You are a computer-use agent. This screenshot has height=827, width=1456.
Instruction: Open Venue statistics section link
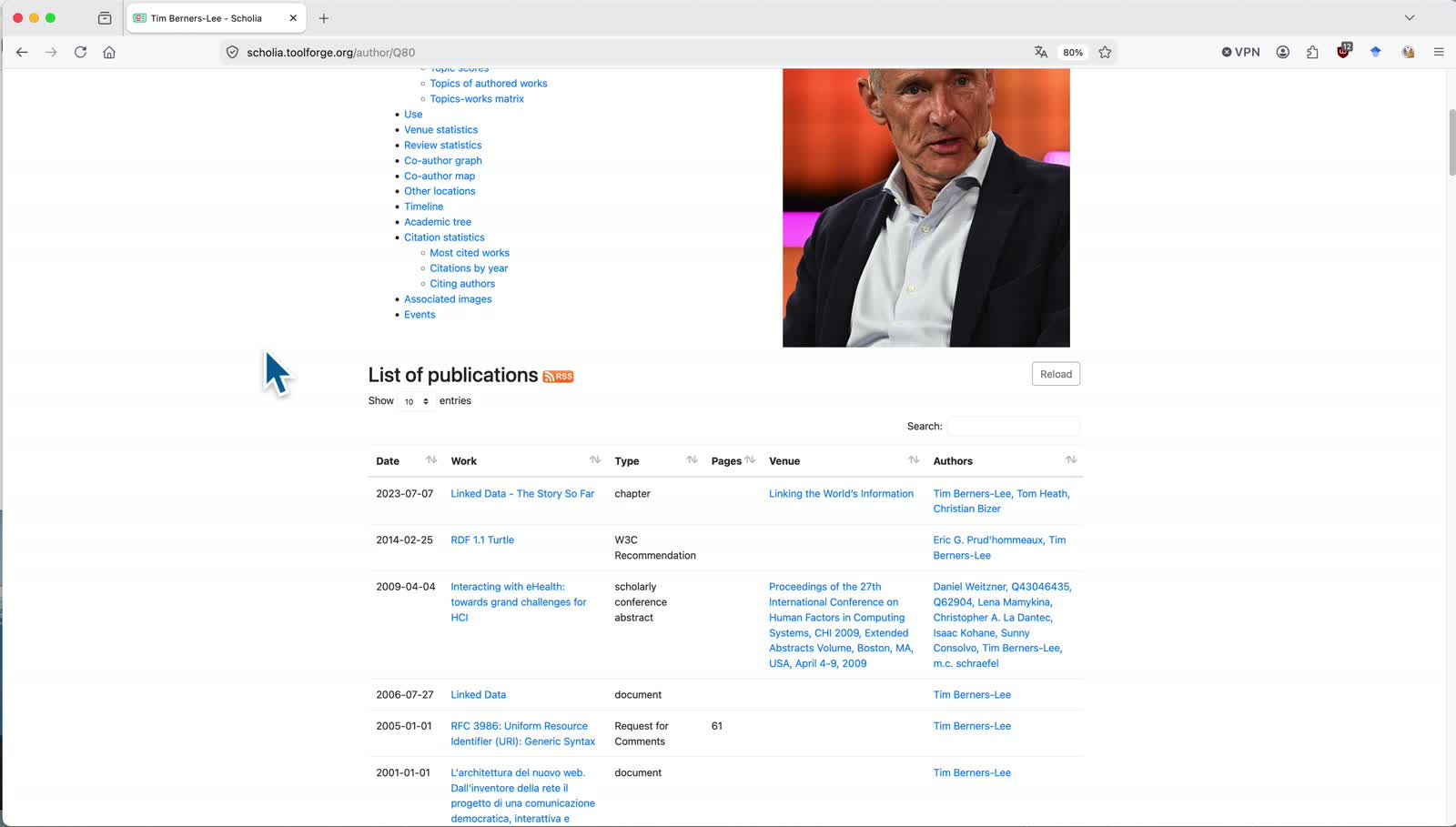tap(441, 130)
